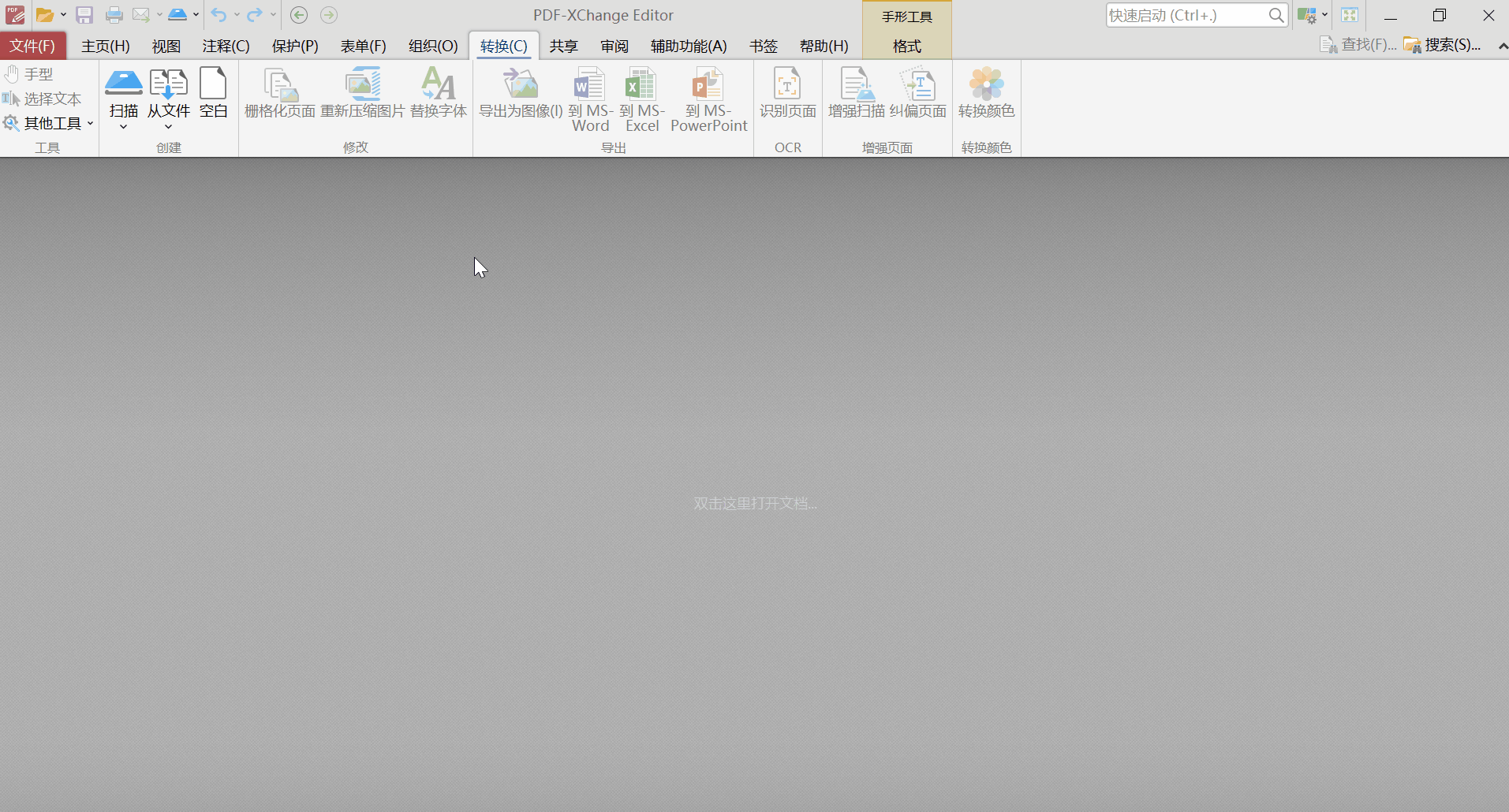Open a file with the folder icon
Screen dimensions: 1509x812
[45, 15]
